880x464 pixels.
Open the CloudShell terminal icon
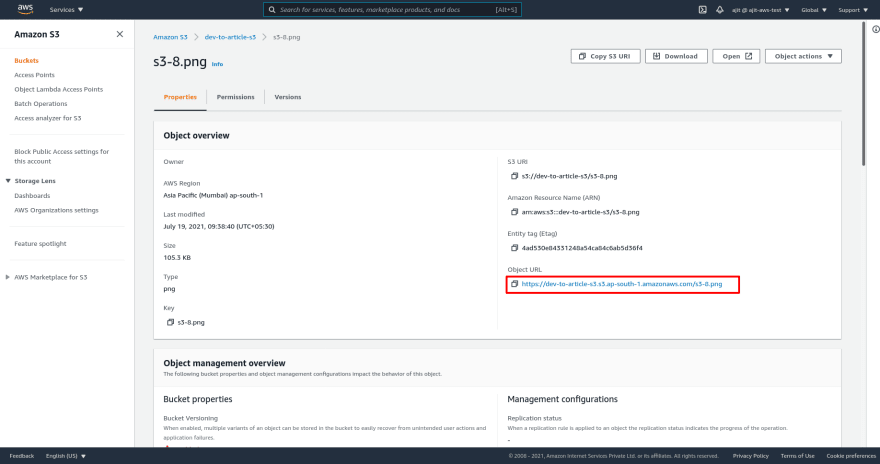click(702, 10)
